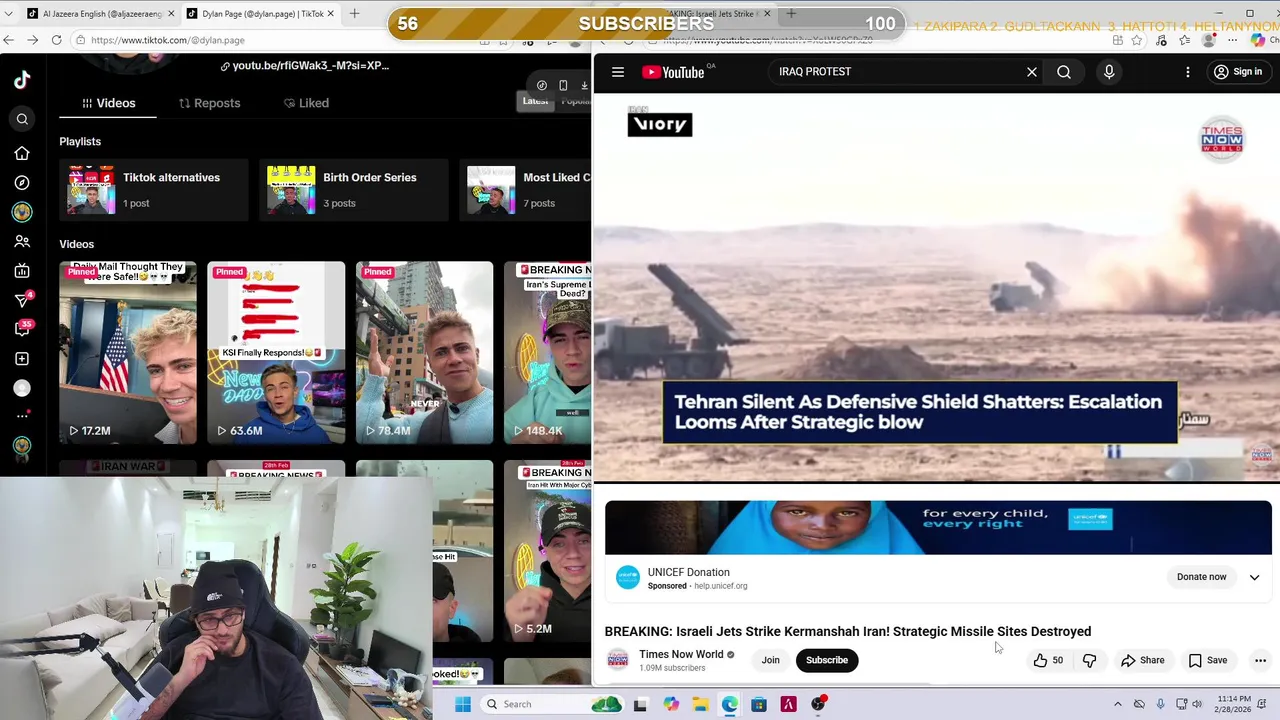
Task: Expand UNICEF ad options chevron
Action: (1254, 577)
